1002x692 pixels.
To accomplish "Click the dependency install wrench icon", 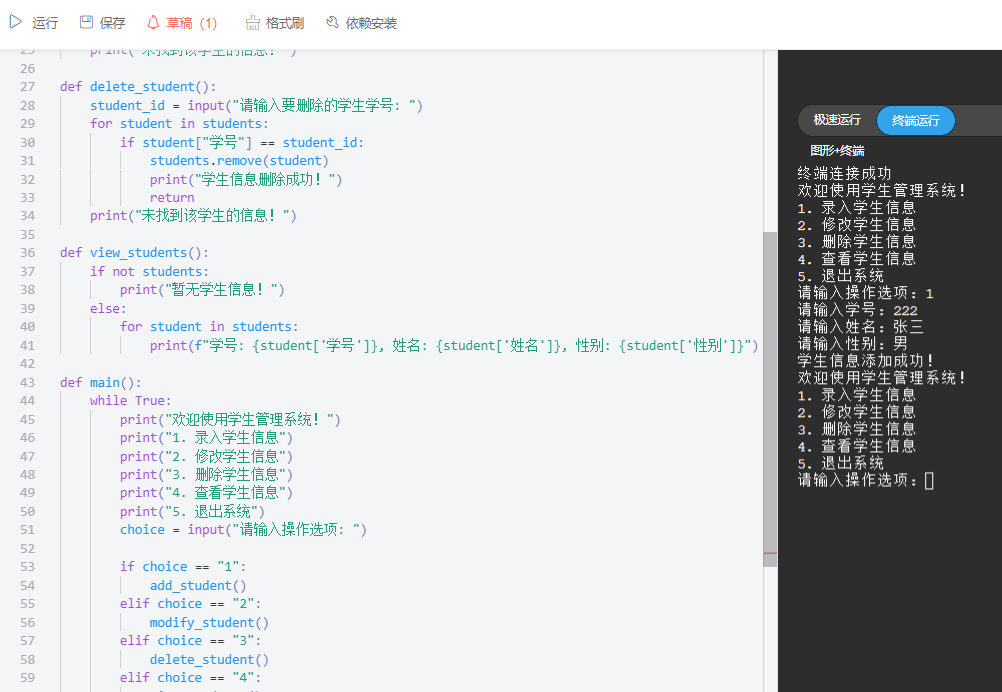I will click(x=332, y=22).
